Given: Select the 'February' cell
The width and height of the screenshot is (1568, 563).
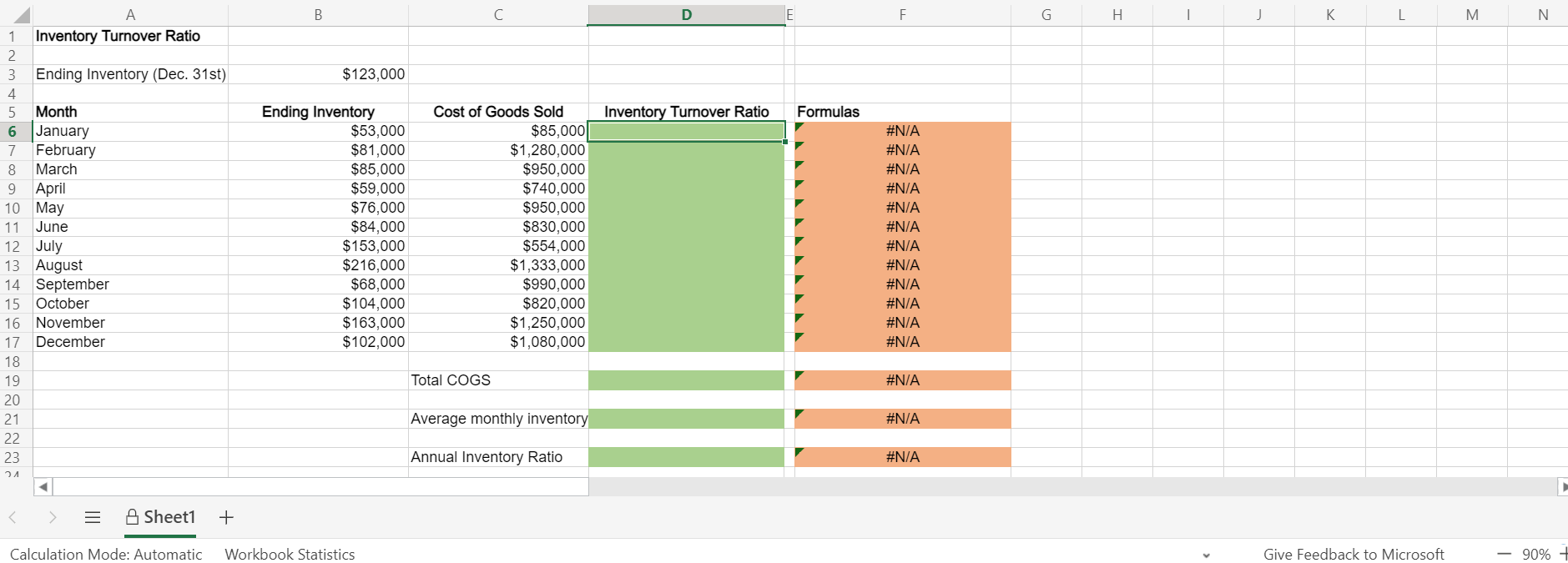Looking at the screenshot, I should 130,150.
